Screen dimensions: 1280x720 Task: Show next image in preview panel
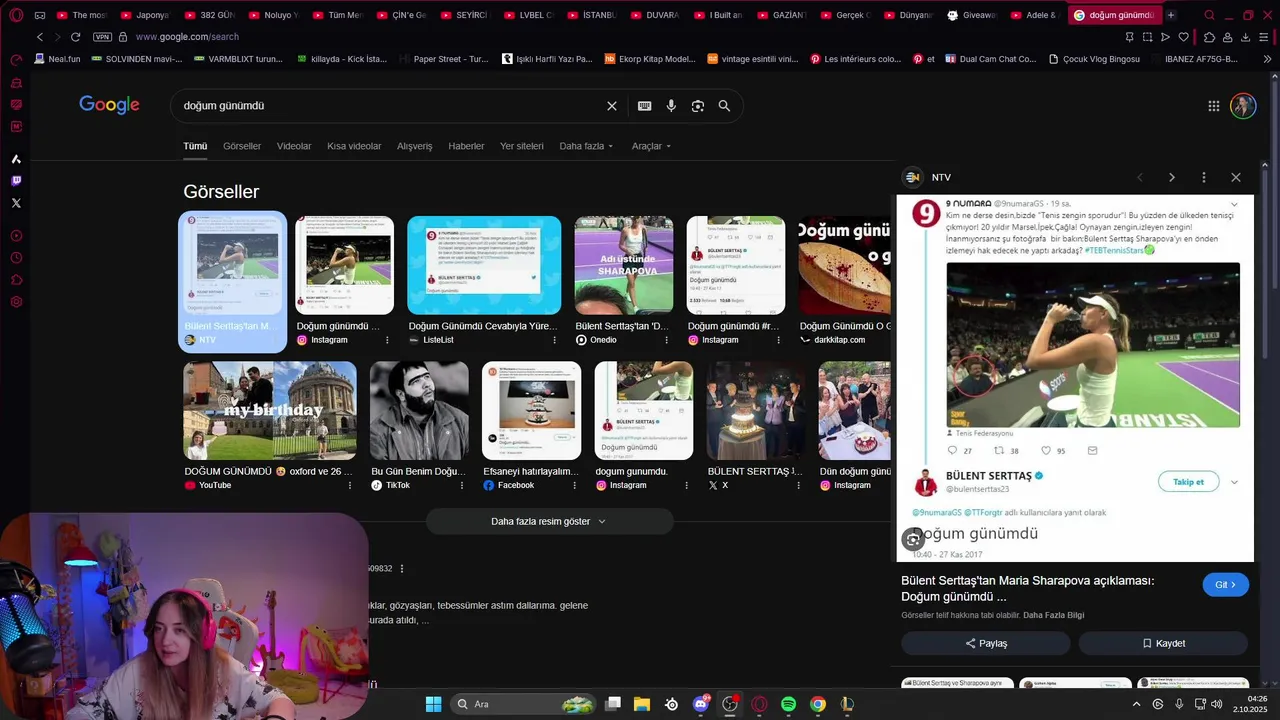(x=1172, y=177)
